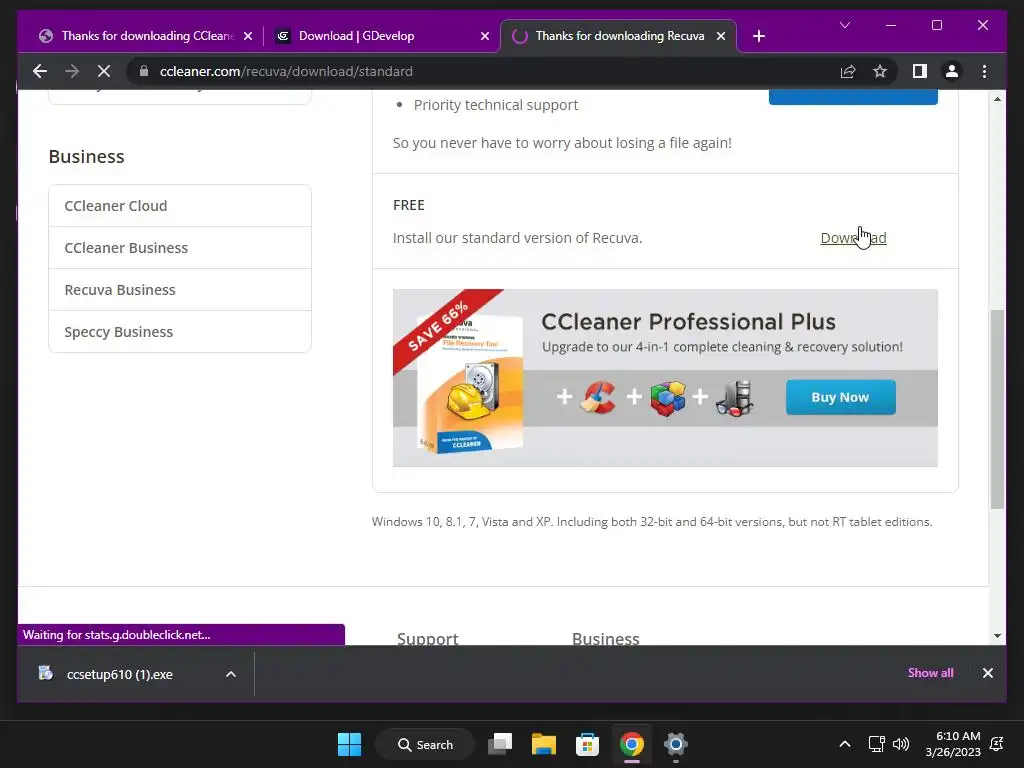
Task: Click the Windows compatibility note text
Action: pyautogui.click(x=652, y=522)
